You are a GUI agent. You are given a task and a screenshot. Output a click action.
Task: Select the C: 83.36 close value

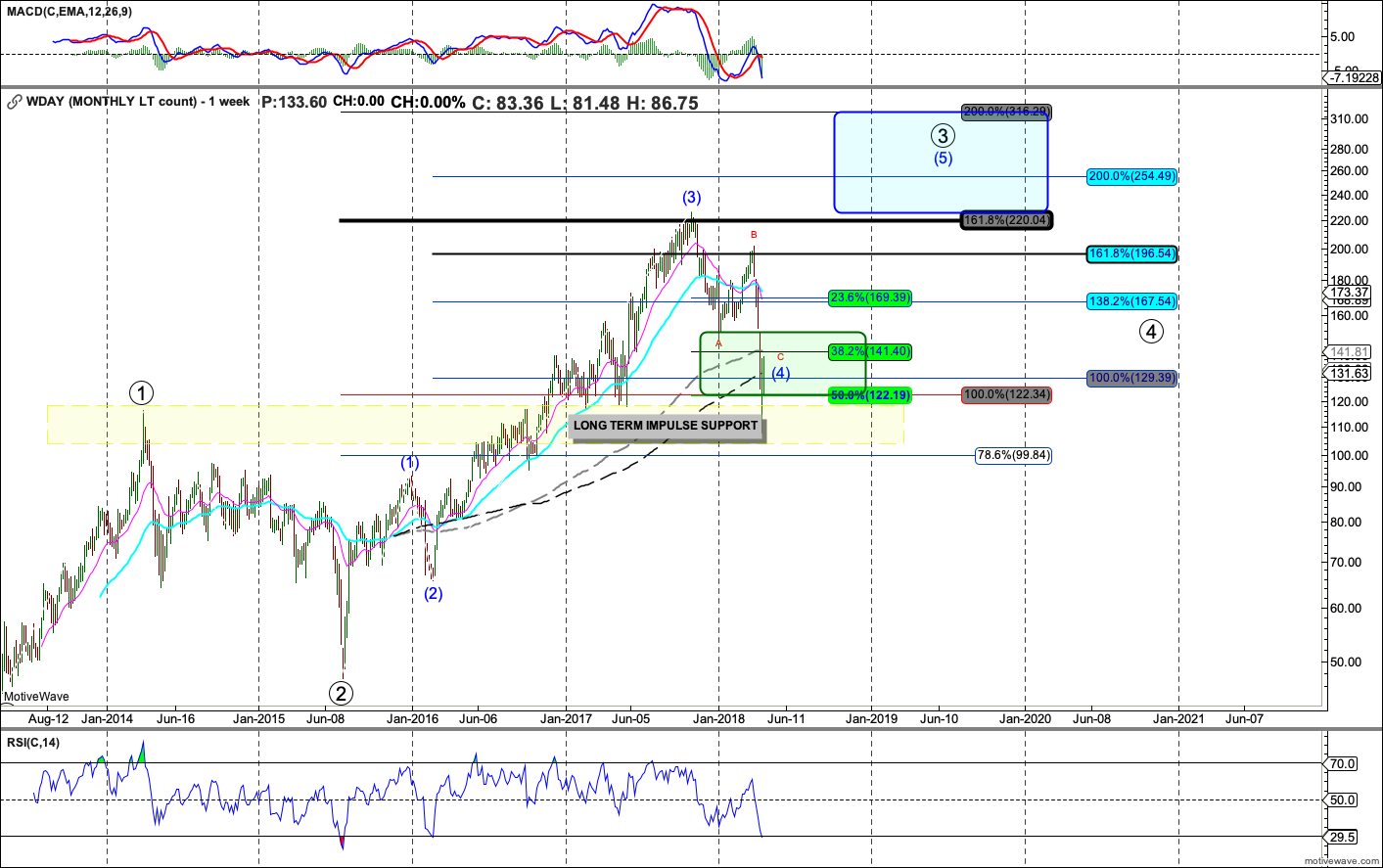(507, 103)
